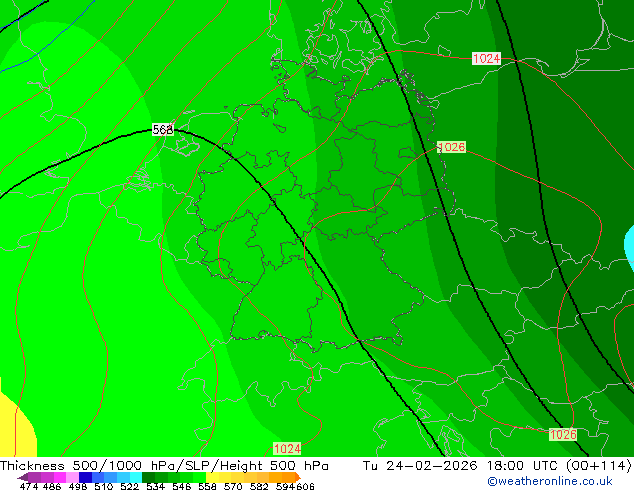Click the 606 legend value
The width and height of the screenshot is (634, 490).
click(305, 486)
